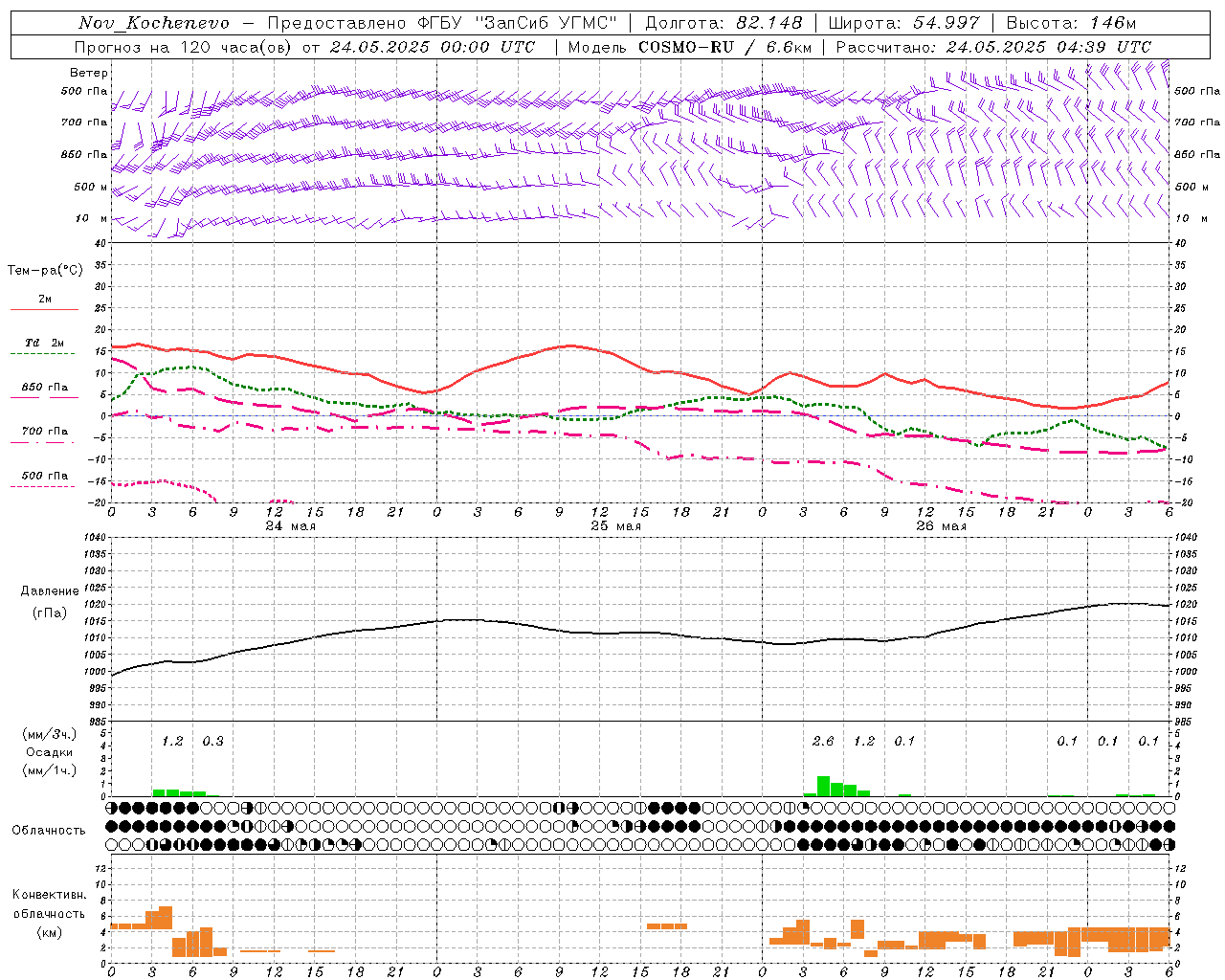Image resolution: width=1225 pixels, height=980 pixels.
Task: Click the tallest orange convective cloud bar
Action: [166, 917]
